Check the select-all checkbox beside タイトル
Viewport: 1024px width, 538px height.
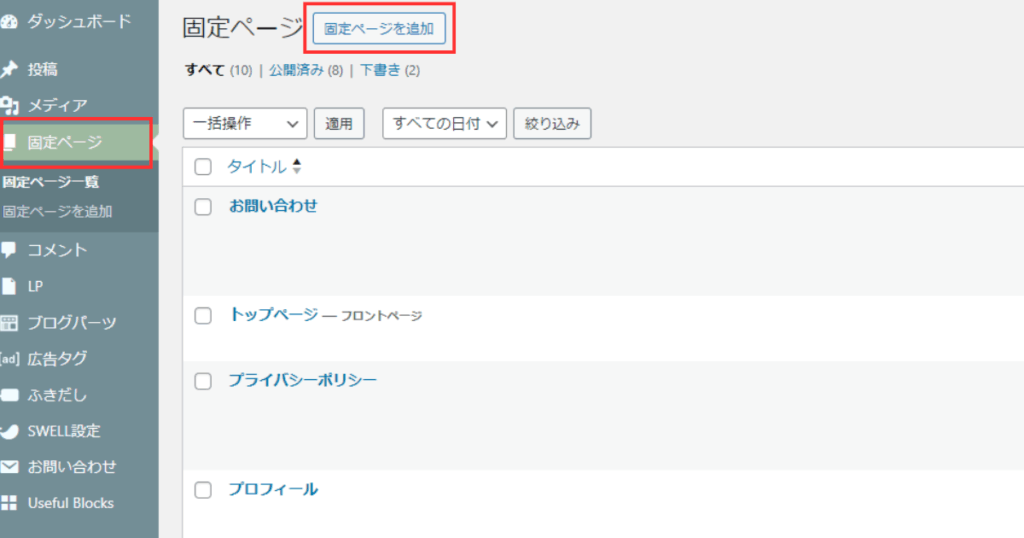tap(203, 166)
